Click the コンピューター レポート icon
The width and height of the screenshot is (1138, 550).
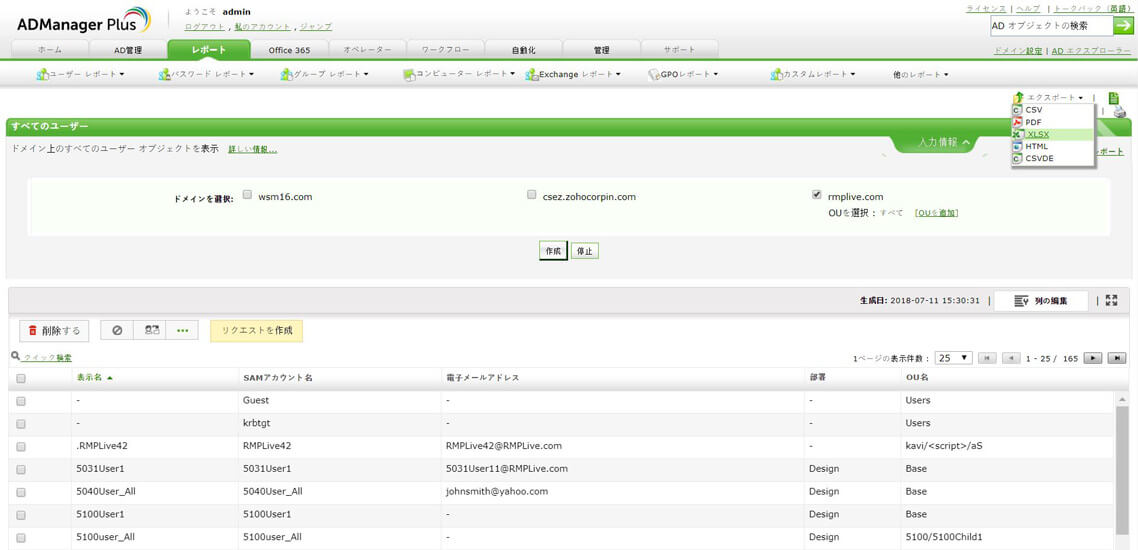(409, 74)
